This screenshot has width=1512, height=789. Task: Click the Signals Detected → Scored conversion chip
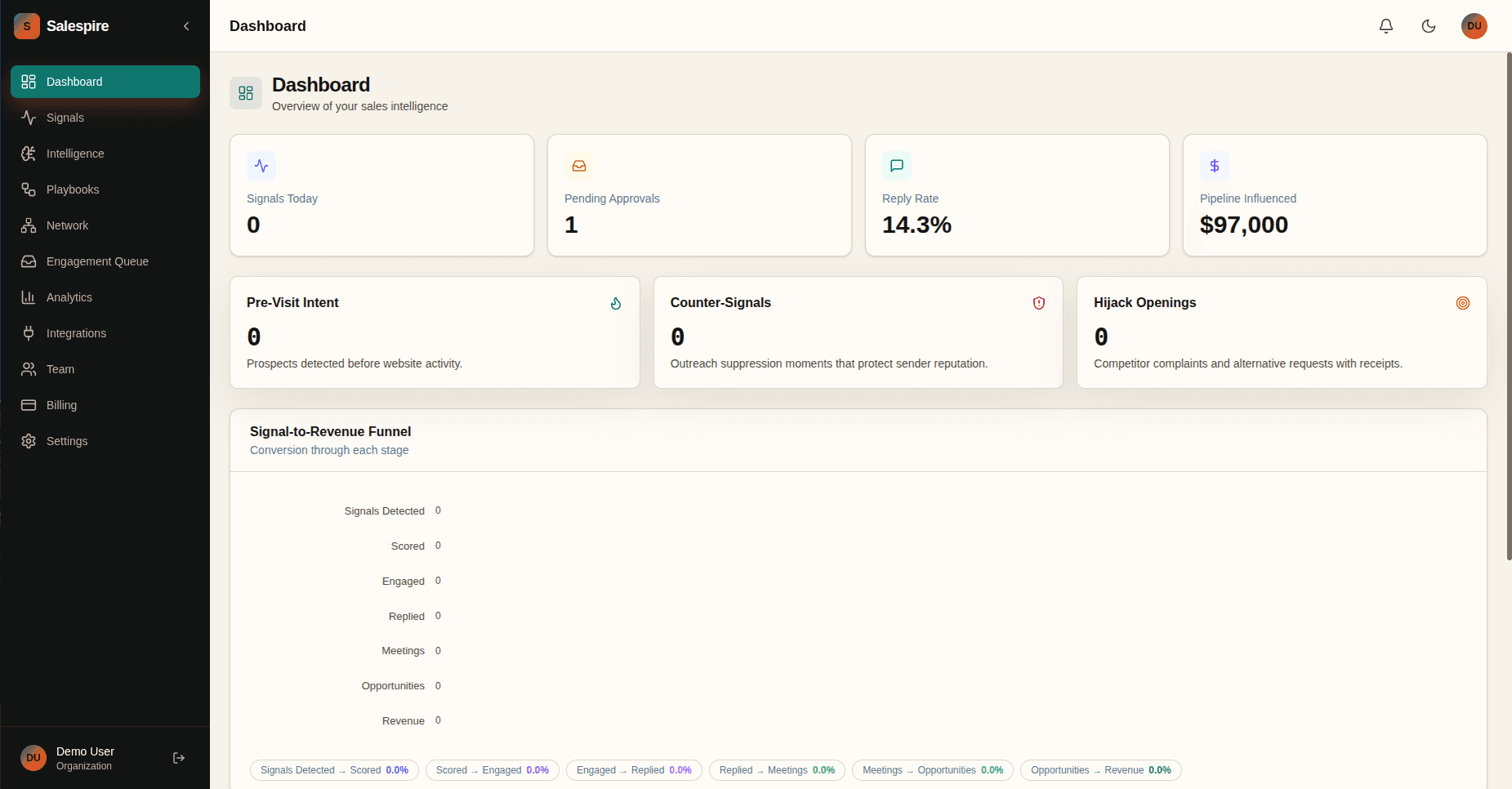click(334, 770)
